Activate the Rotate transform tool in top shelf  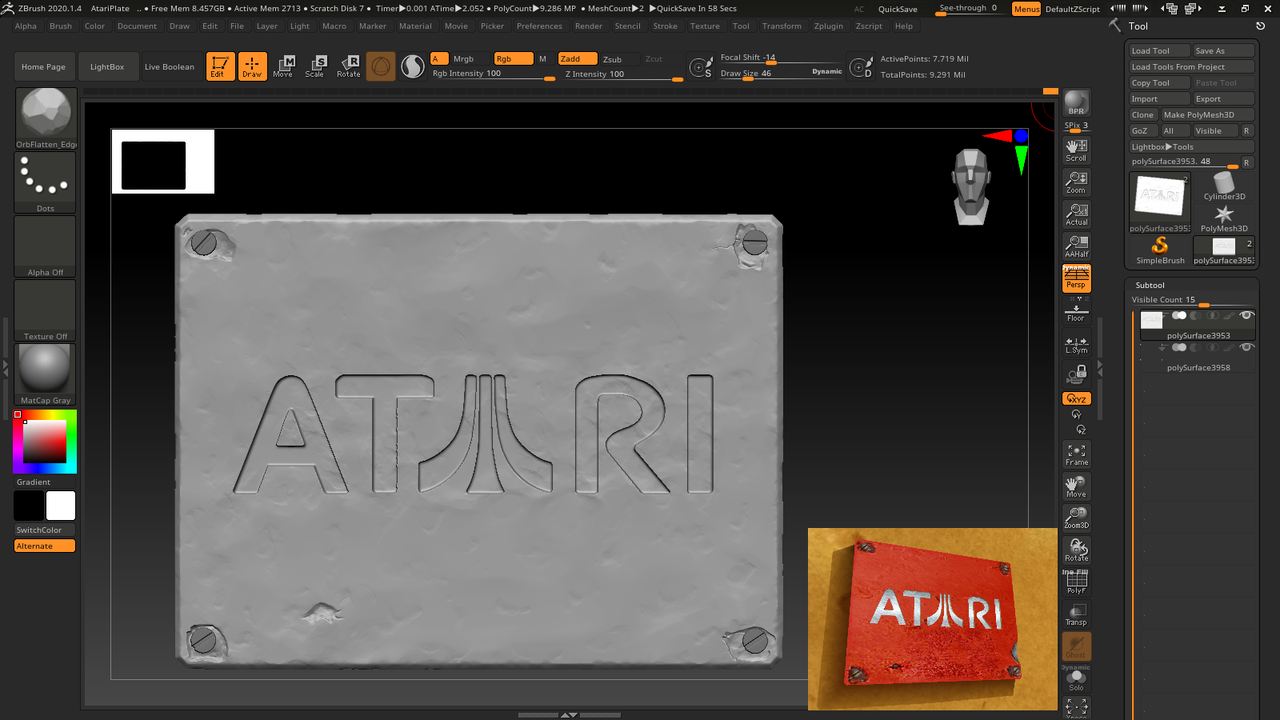348,66
